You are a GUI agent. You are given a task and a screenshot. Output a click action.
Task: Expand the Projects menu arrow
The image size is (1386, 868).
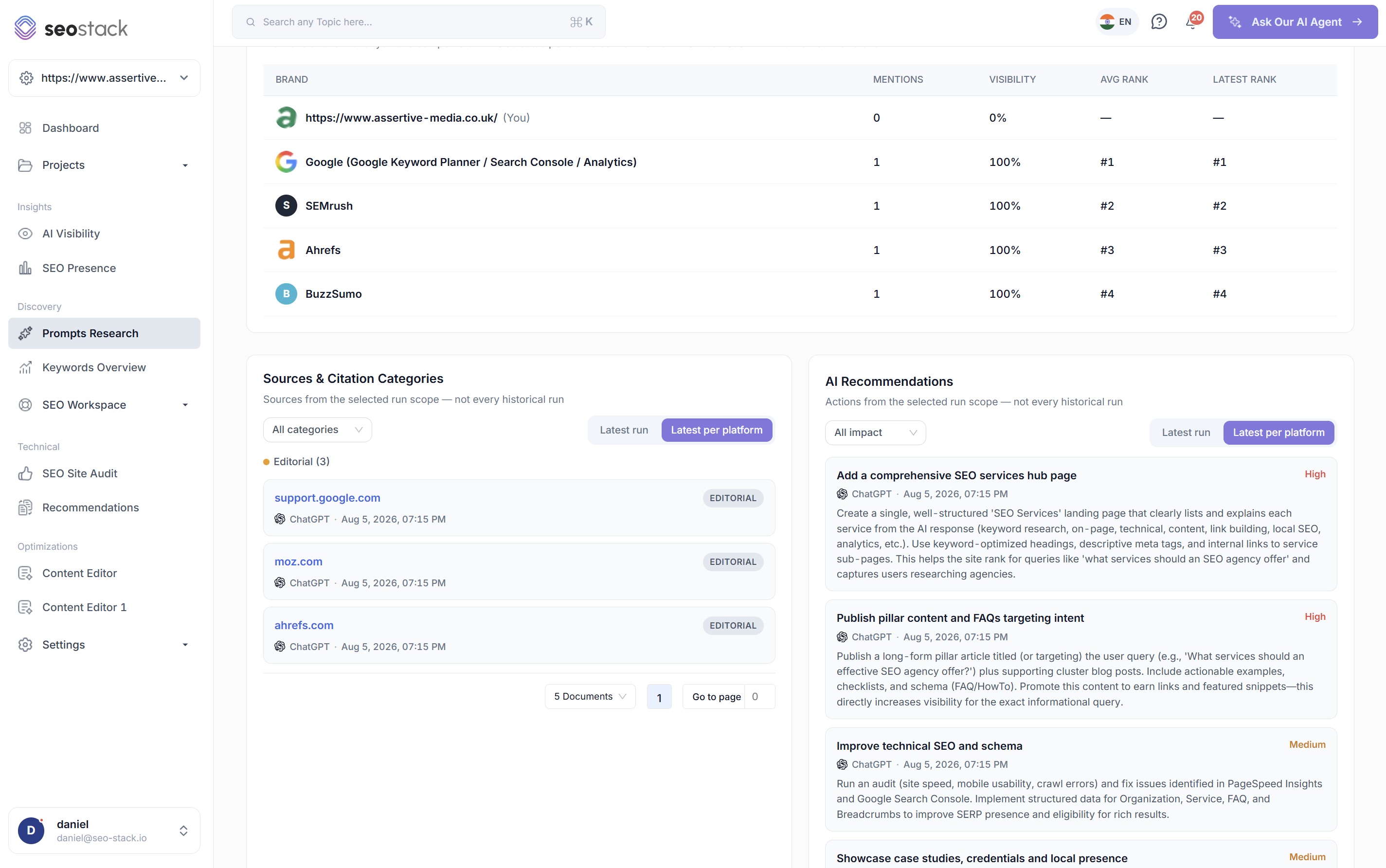pos(185,165)
